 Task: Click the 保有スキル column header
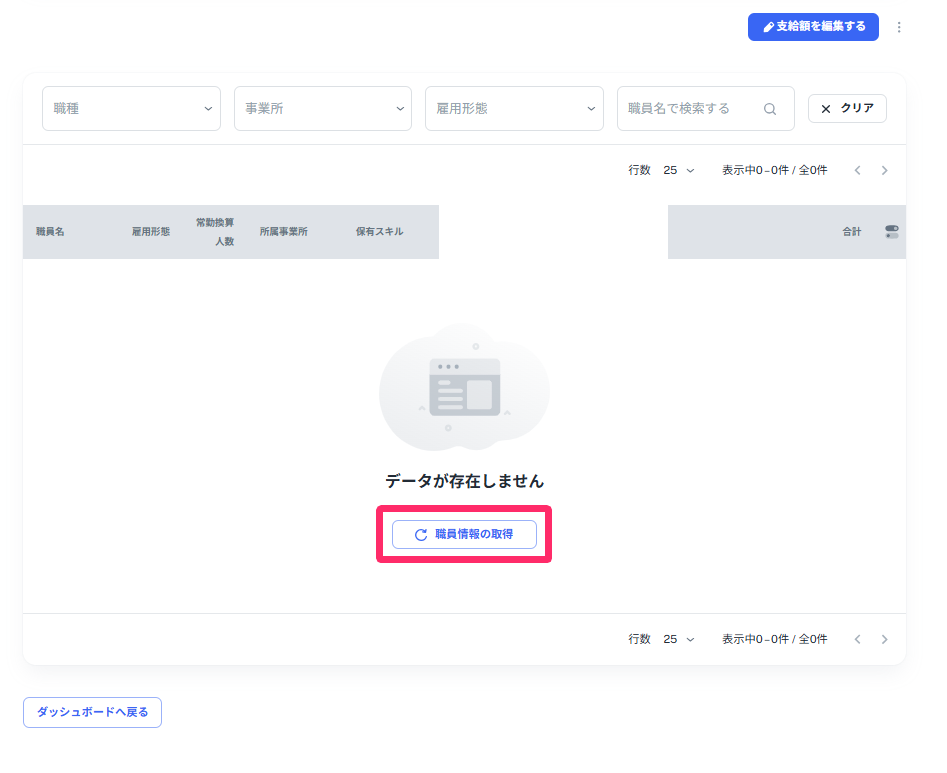coord(381,231)
